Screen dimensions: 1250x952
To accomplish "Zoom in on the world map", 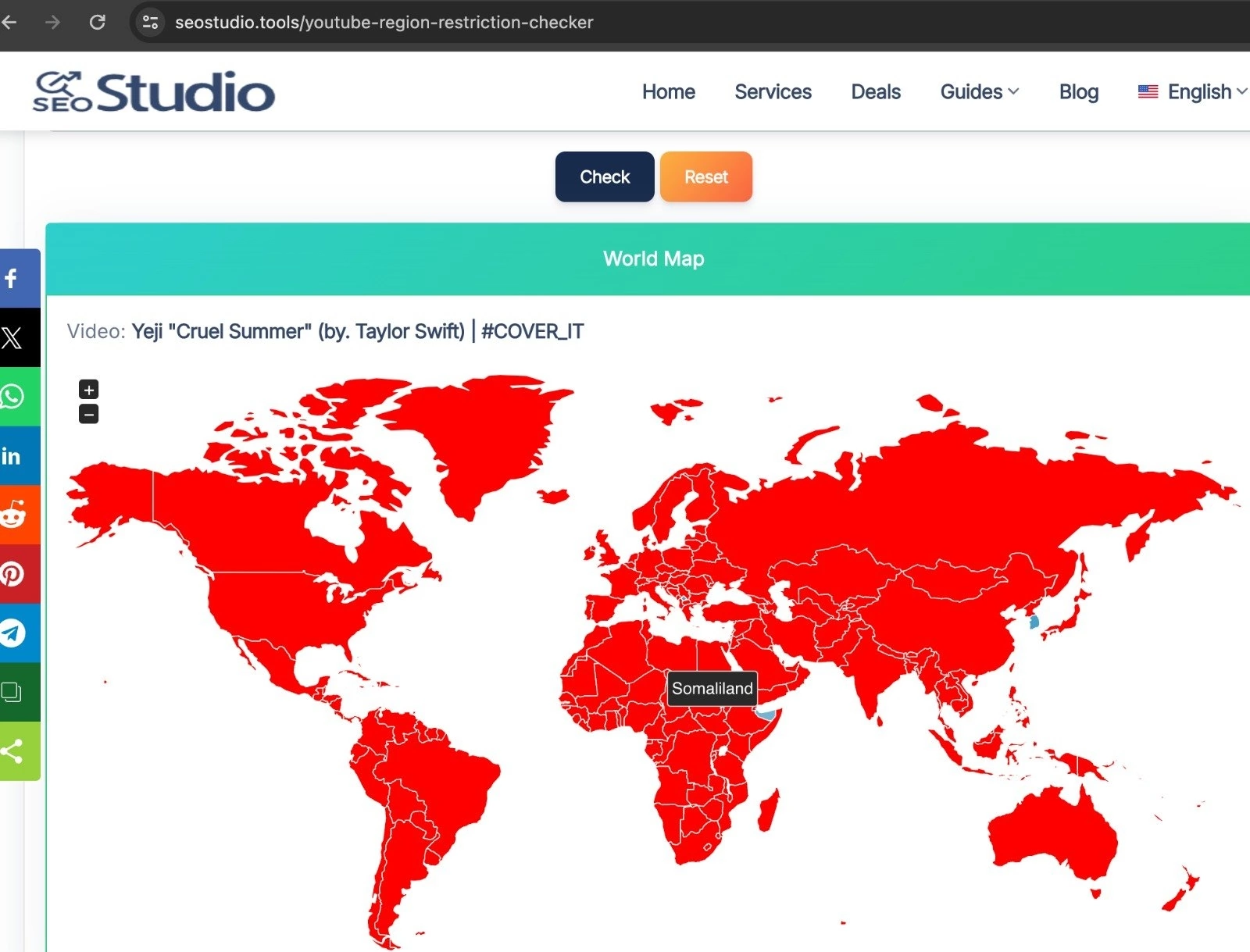I will click(89, 389).
